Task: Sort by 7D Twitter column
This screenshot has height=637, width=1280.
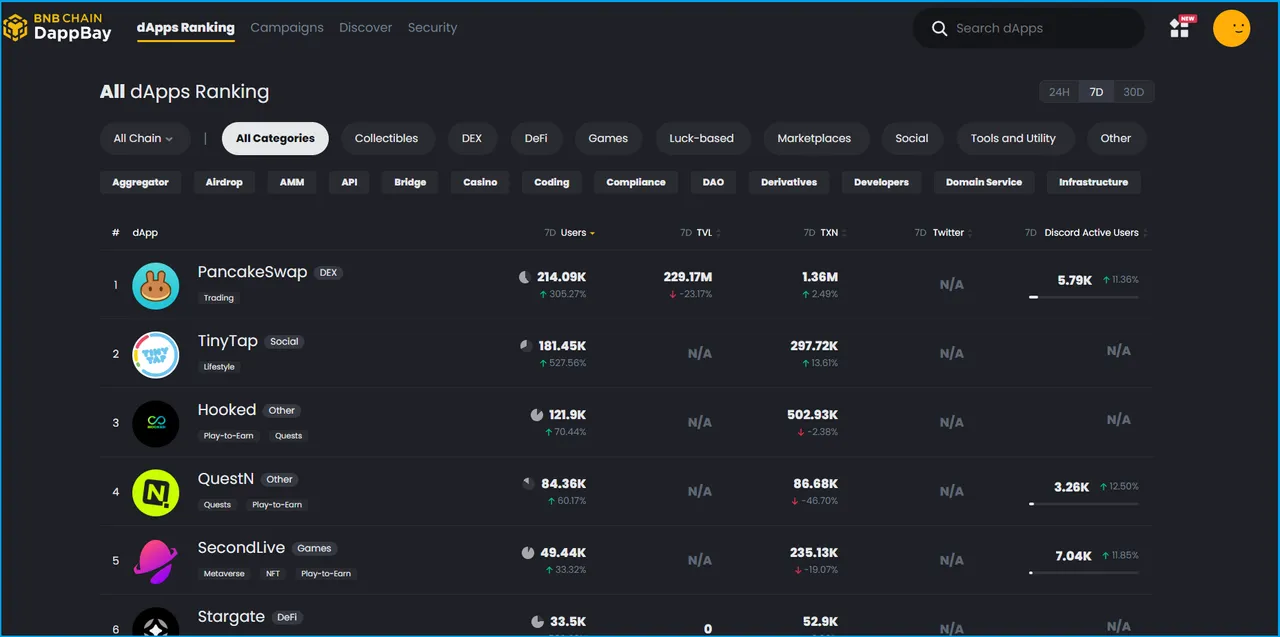Action: (943, 233)
